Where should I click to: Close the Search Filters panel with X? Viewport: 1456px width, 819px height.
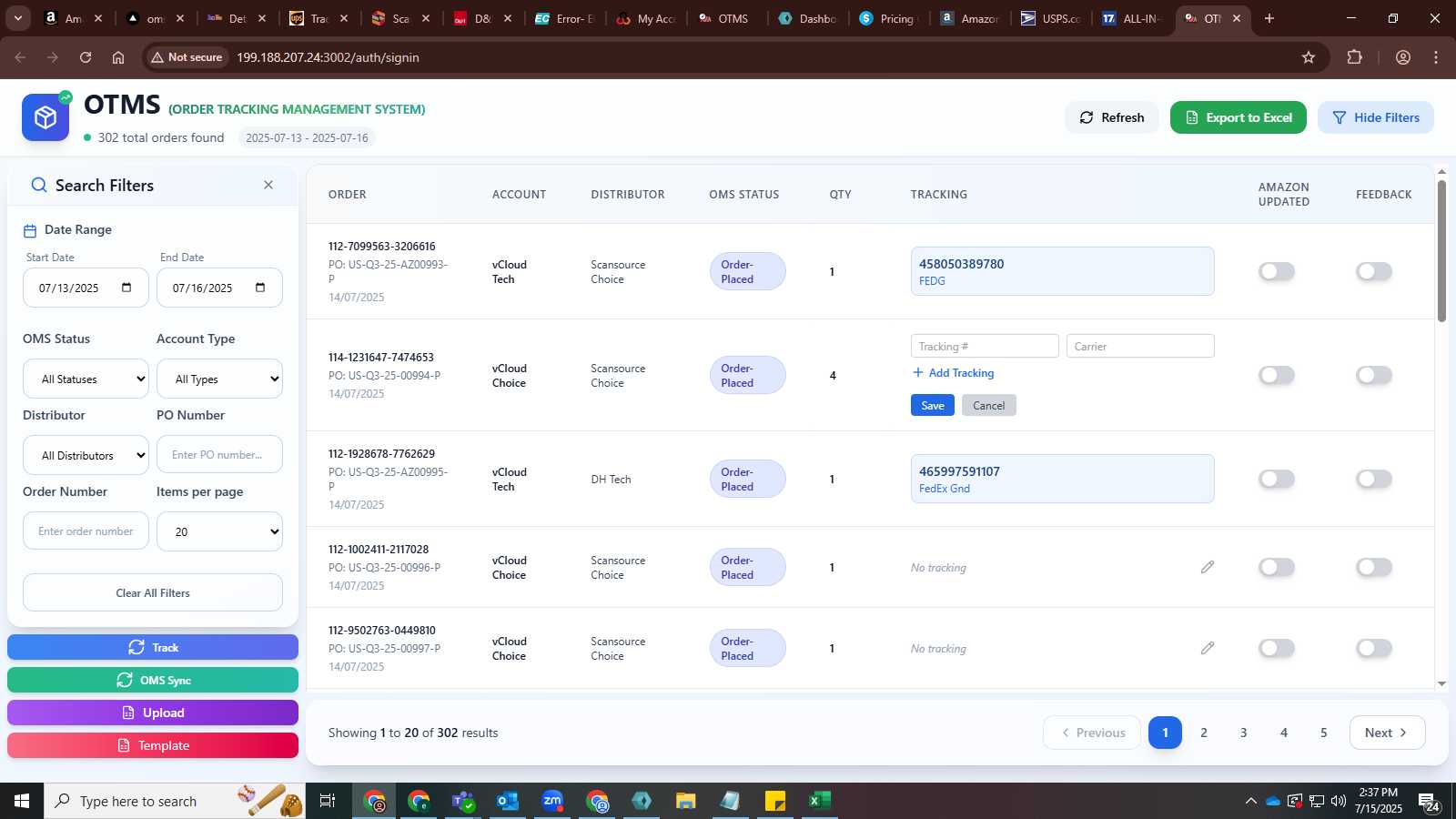268,185
